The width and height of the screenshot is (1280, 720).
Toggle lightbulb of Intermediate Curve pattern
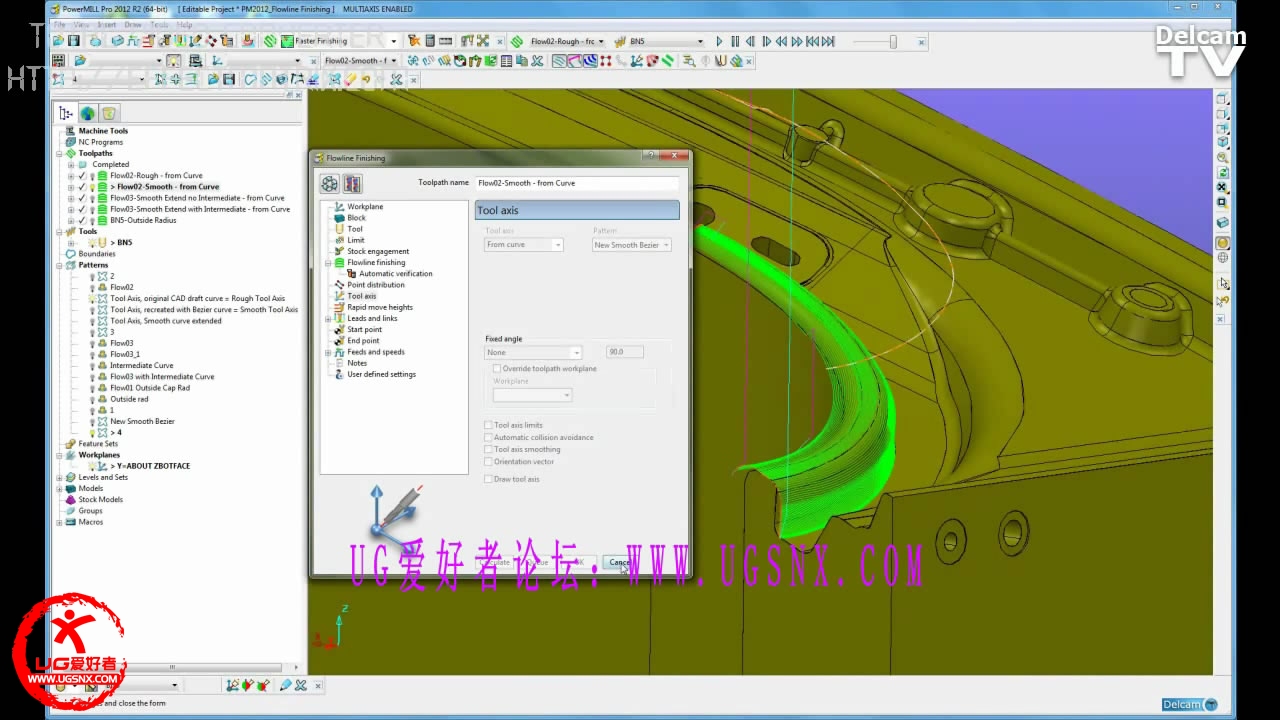point(92,366)
